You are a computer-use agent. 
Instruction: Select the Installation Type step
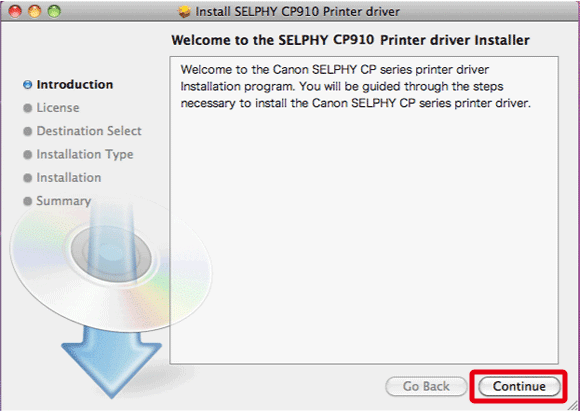[x=85, y=155]
